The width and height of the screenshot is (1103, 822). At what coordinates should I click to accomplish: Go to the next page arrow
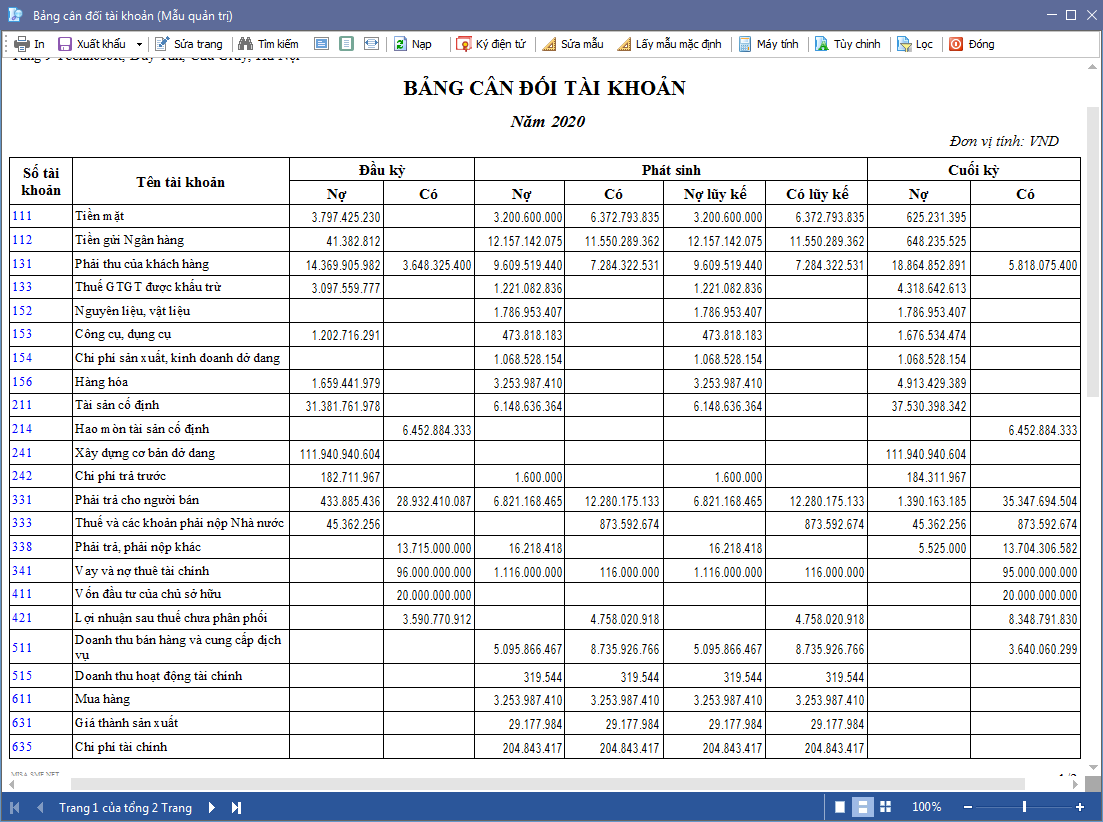(212, 807)
